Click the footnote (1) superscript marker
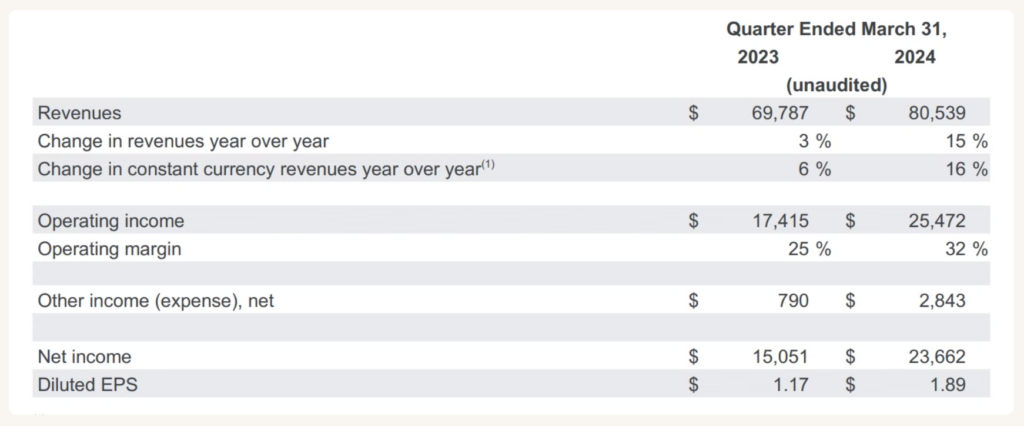 coord(488,165)
